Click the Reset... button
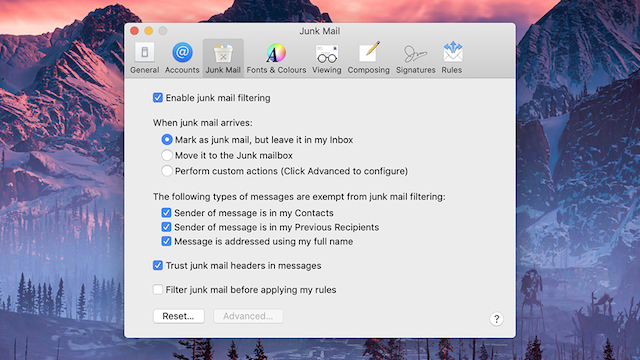The image size is (640, 360). click(179, 316)
